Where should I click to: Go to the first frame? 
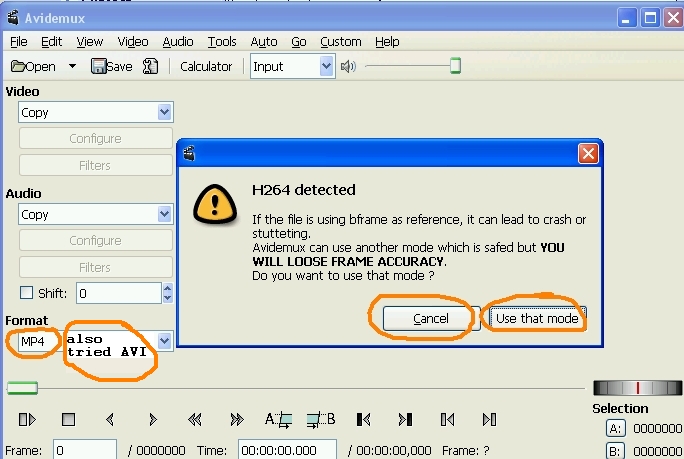447,420
